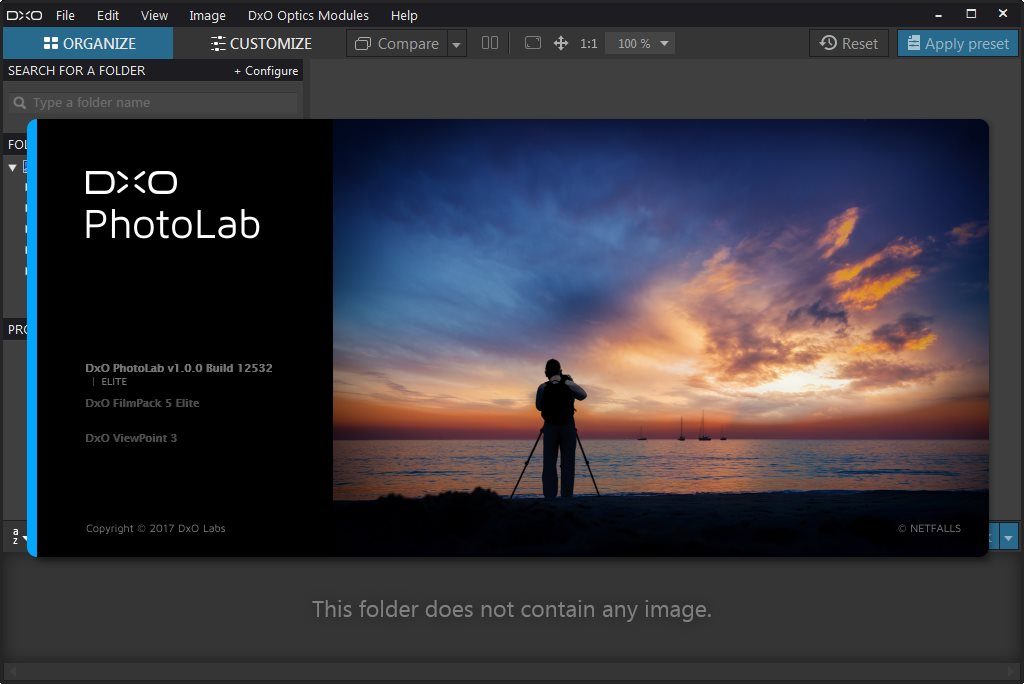Click the DxO logo in menu bar
The image size is (1024, 684).
click(x=25, y=15)
